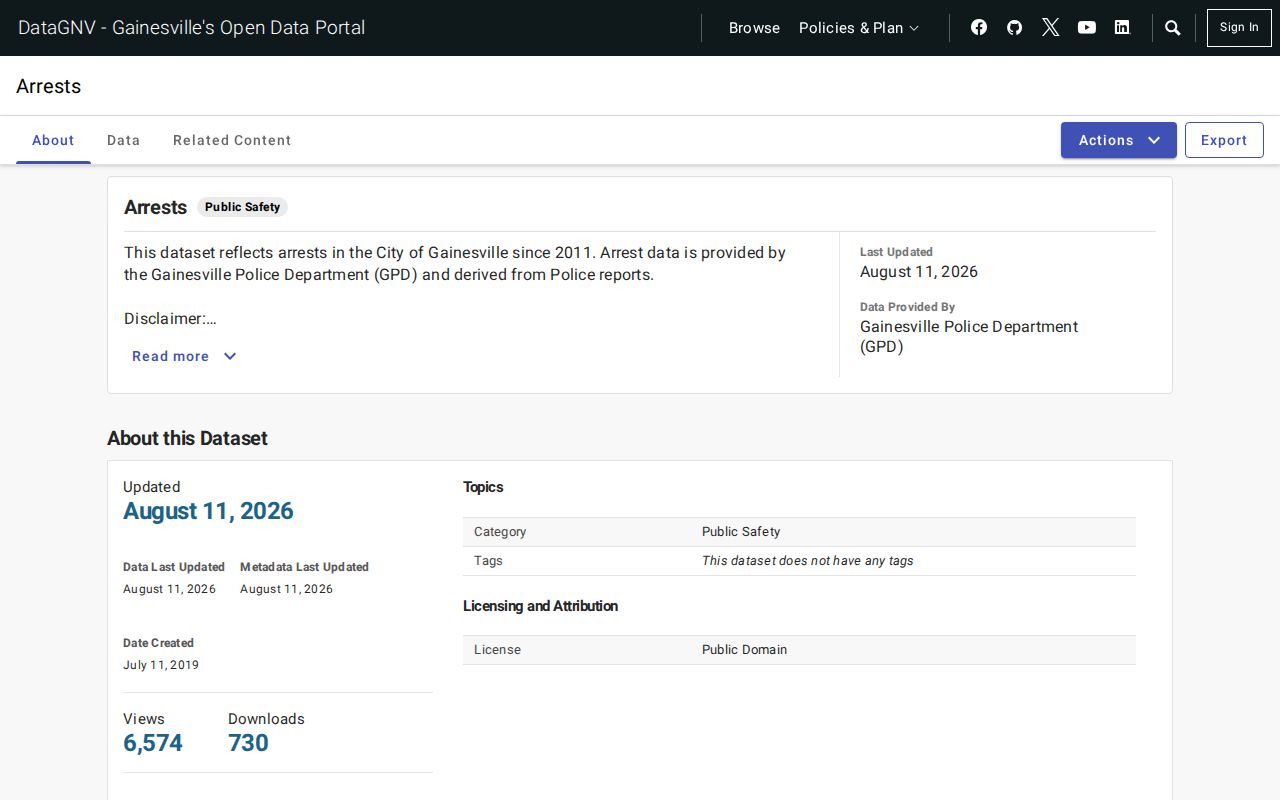This screenshot has height=800, width=1280.
Task: Click the Export button
Action: click(x=1224, y=140)
